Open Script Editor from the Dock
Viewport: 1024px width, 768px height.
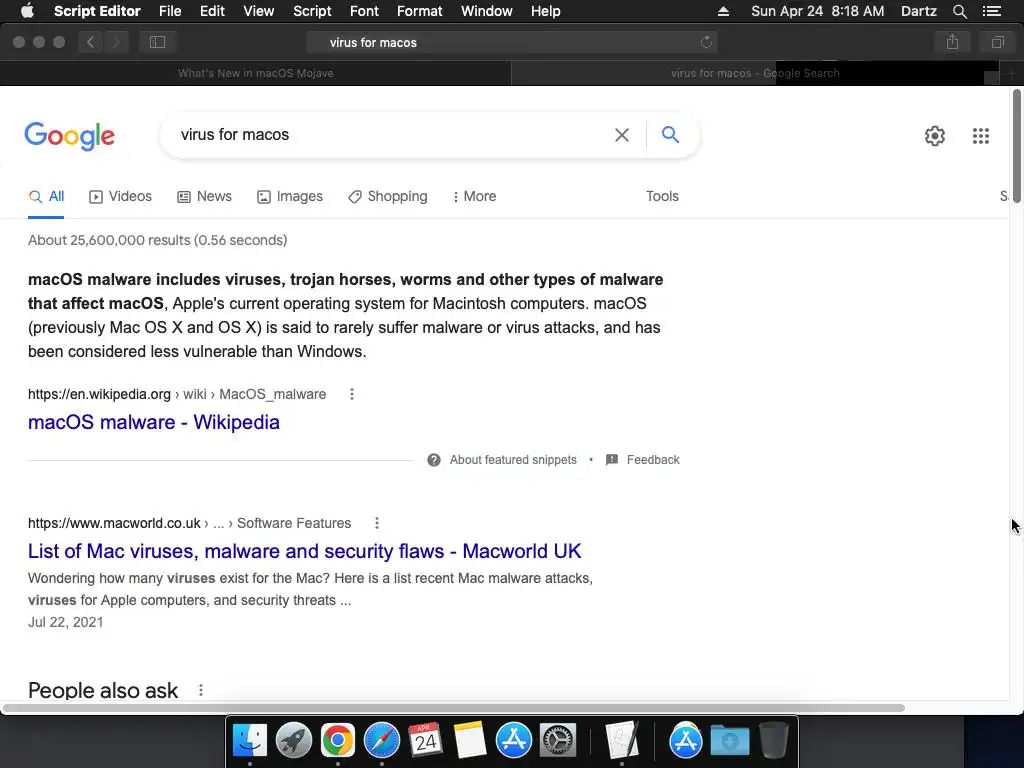(621, 740)
